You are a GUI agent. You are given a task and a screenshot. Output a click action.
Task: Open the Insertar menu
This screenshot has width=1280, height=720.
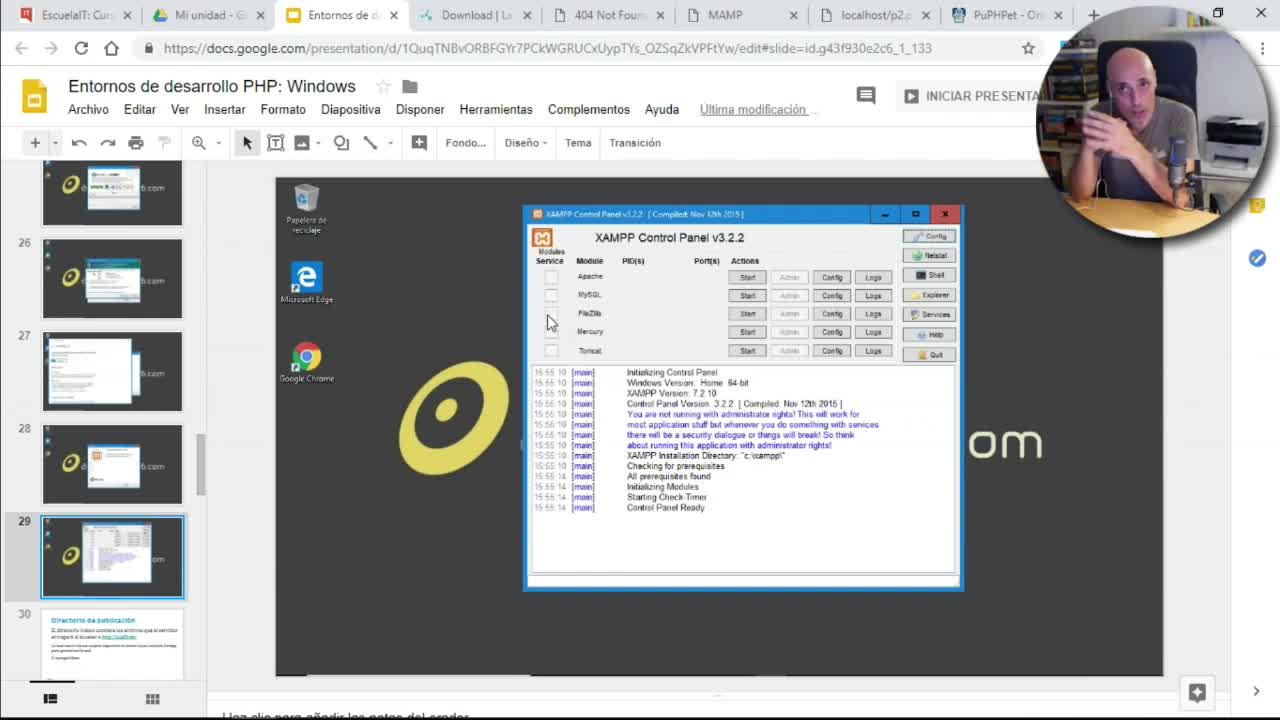[224, 110]
